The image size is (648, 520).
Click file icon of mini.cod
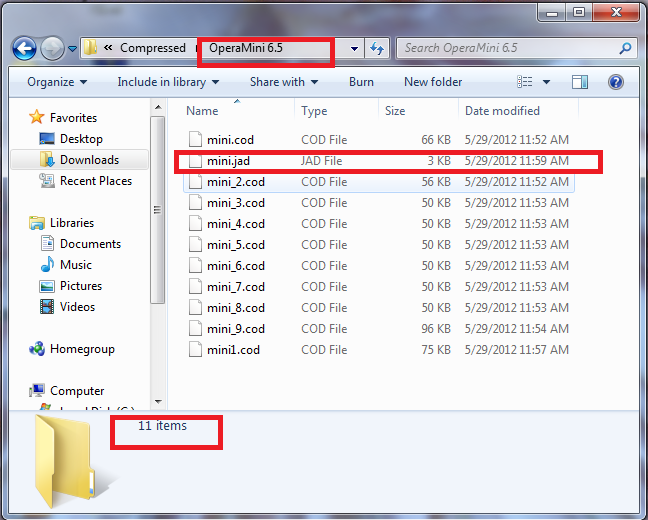tap(195, 139)
